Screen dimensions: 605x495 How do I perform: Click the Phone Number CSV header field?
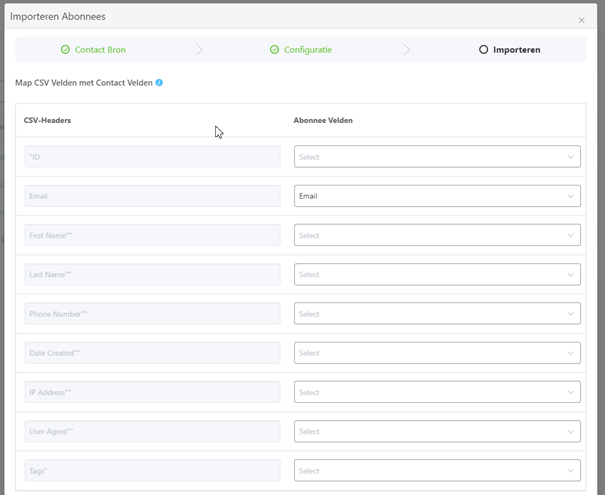152,314
